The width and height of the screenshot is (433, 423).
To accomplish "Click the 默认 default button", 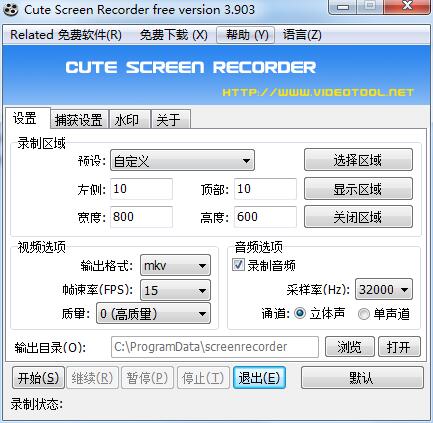I will pyautogui.click(x=362, y=378).
